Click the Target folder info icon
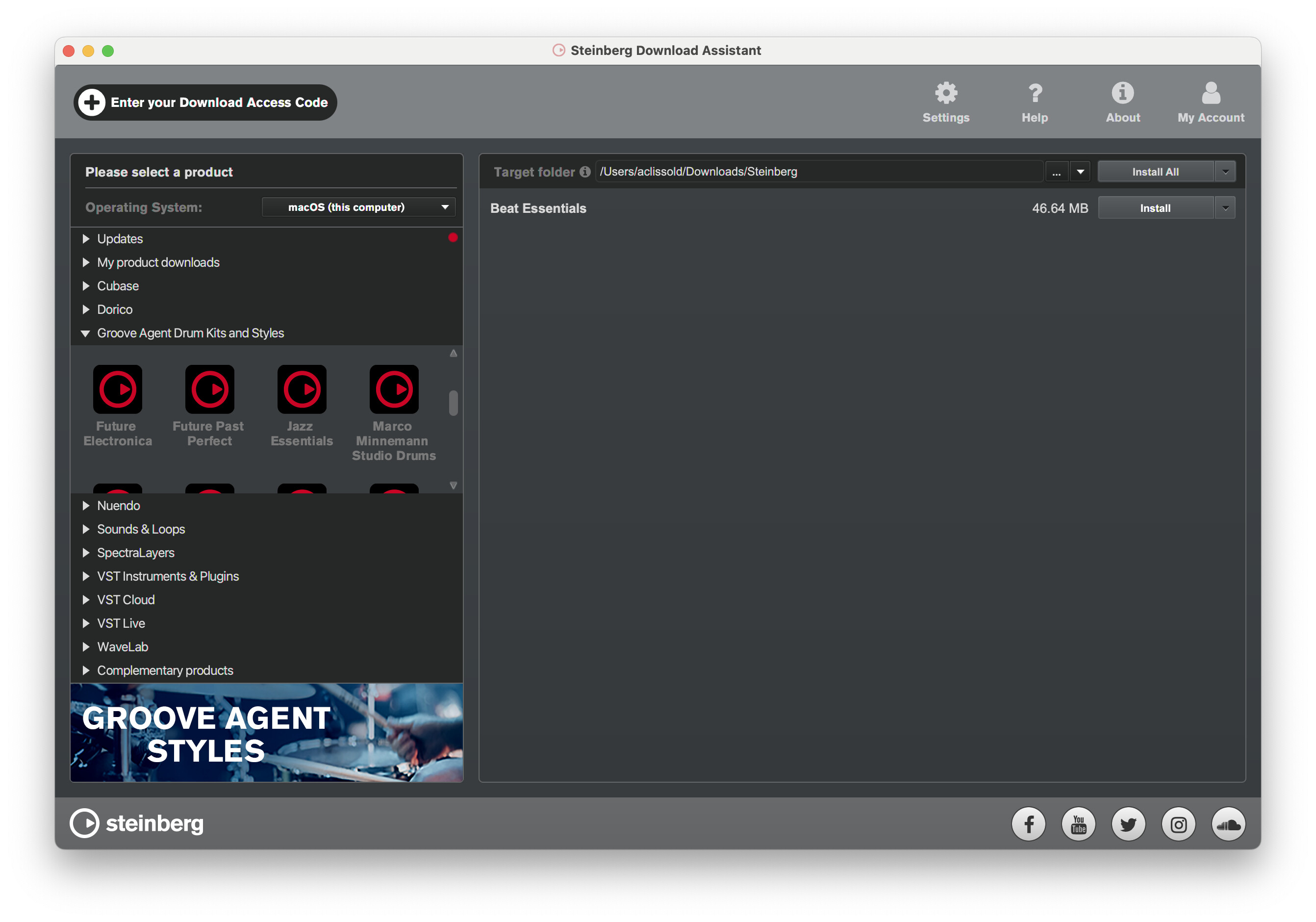Image resolution: width=1316 pixels, height=922 pixels. [x=584, y=172]
